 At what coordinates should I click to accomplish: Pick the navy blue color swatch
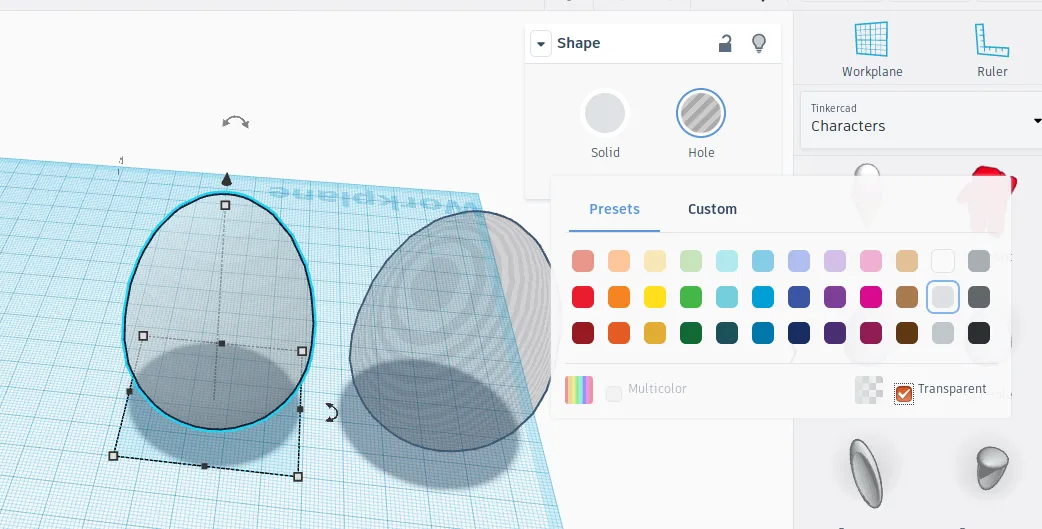click(799, 333)
